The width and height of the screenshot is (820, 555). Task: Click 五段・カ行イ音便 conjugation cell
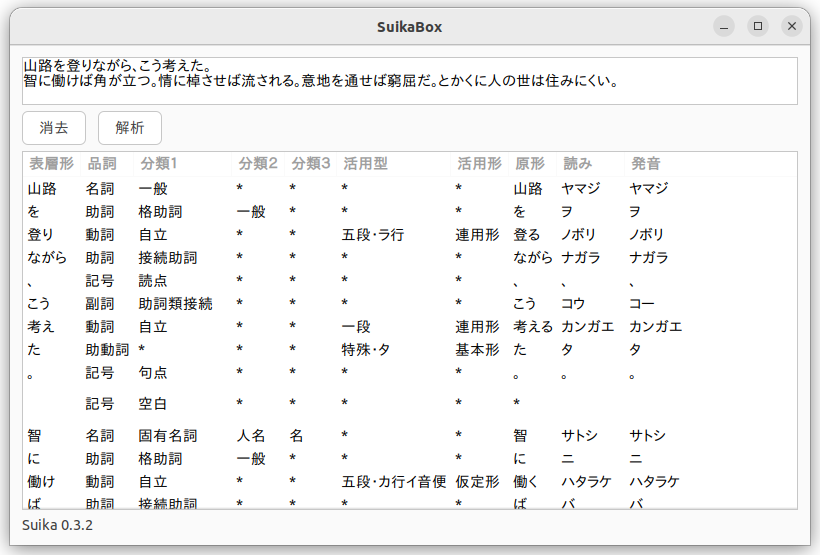point(394,482)
